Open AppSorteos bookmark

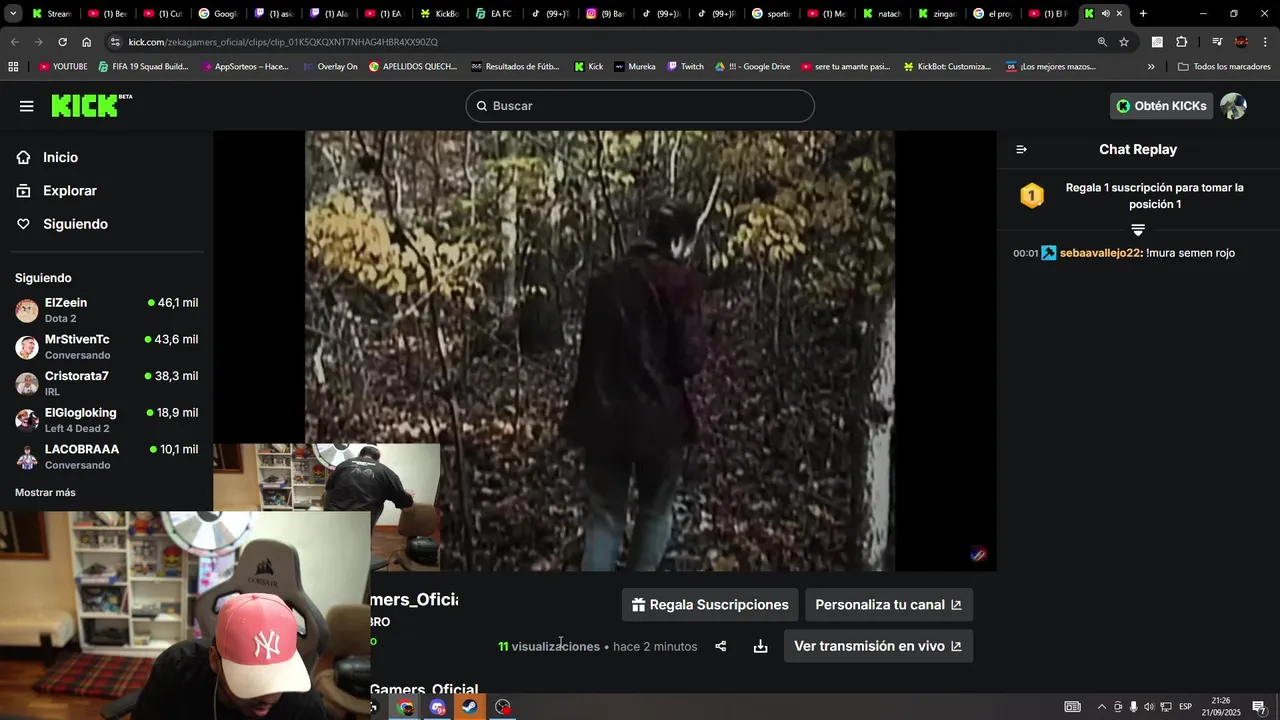tap(244, 66)
